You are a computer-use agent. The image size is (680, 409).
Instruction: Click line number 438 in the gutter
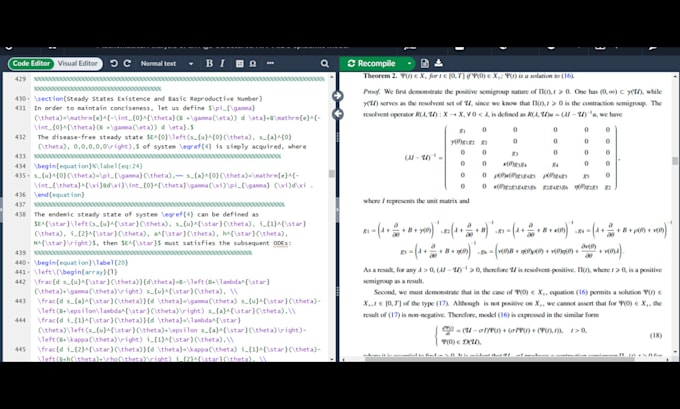click(x=20, y=214)
